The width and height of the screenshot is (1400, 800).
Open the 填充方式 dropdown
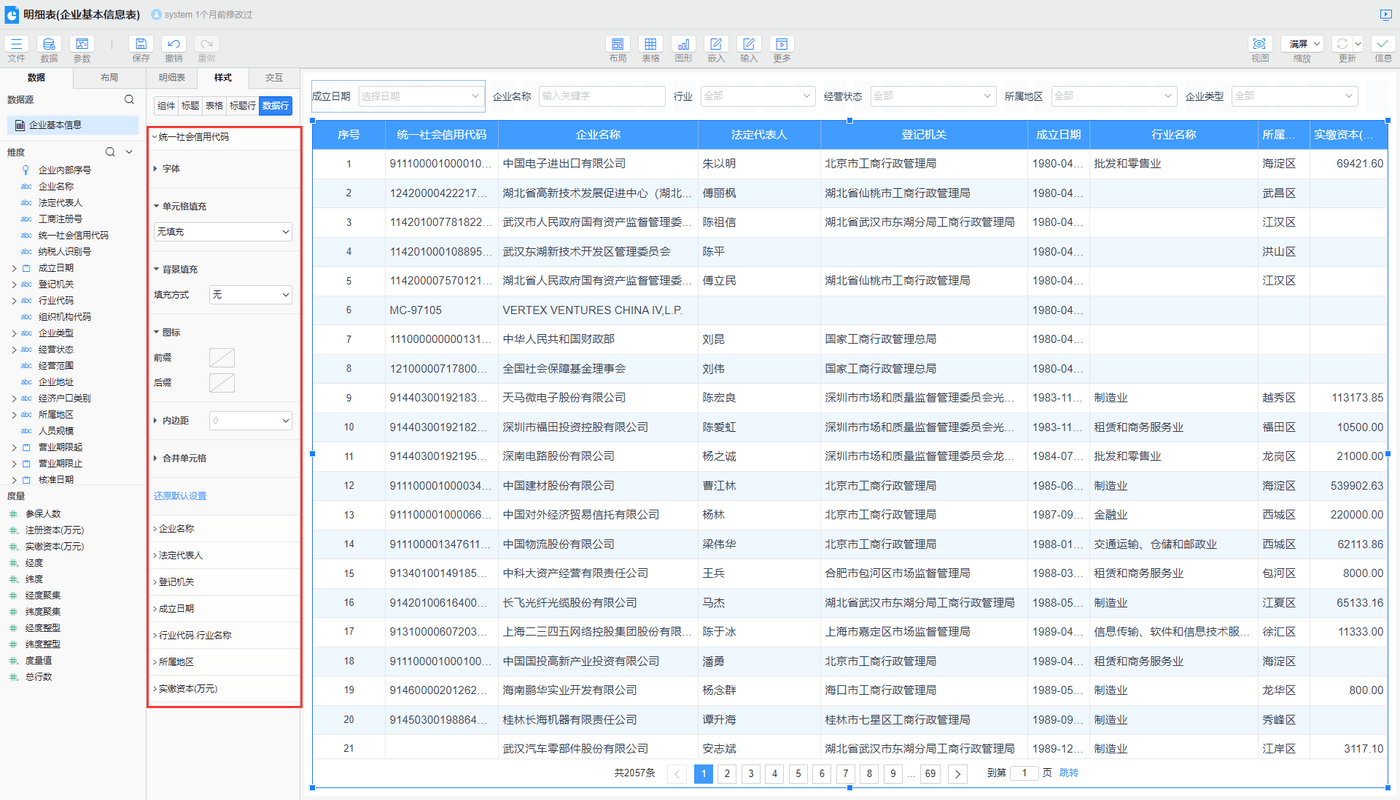click(250, 295)
